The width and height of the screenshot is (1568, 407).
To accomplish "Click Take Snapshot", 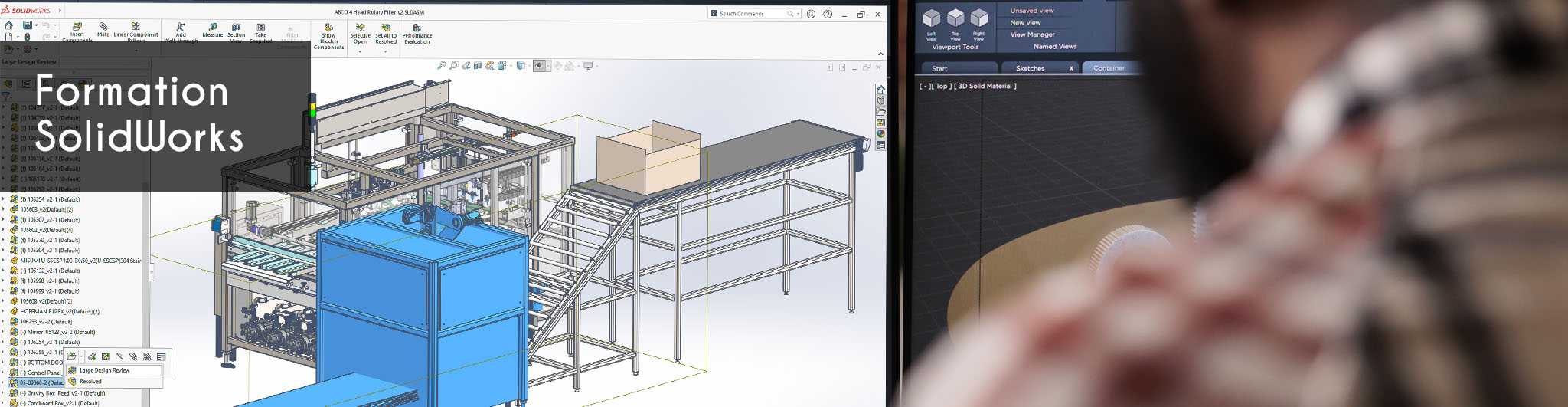I will tap(260, 31).
